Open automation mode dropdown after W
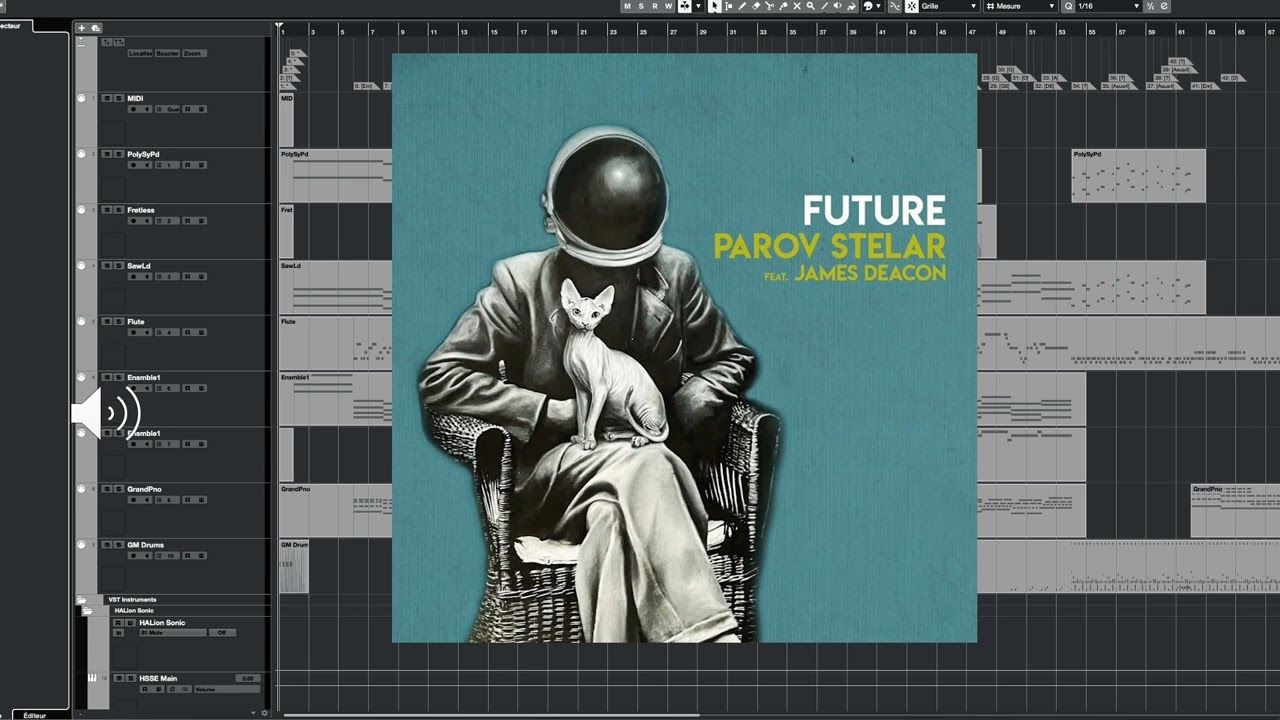Screen dimensions: 1280x720 (698, 6)
